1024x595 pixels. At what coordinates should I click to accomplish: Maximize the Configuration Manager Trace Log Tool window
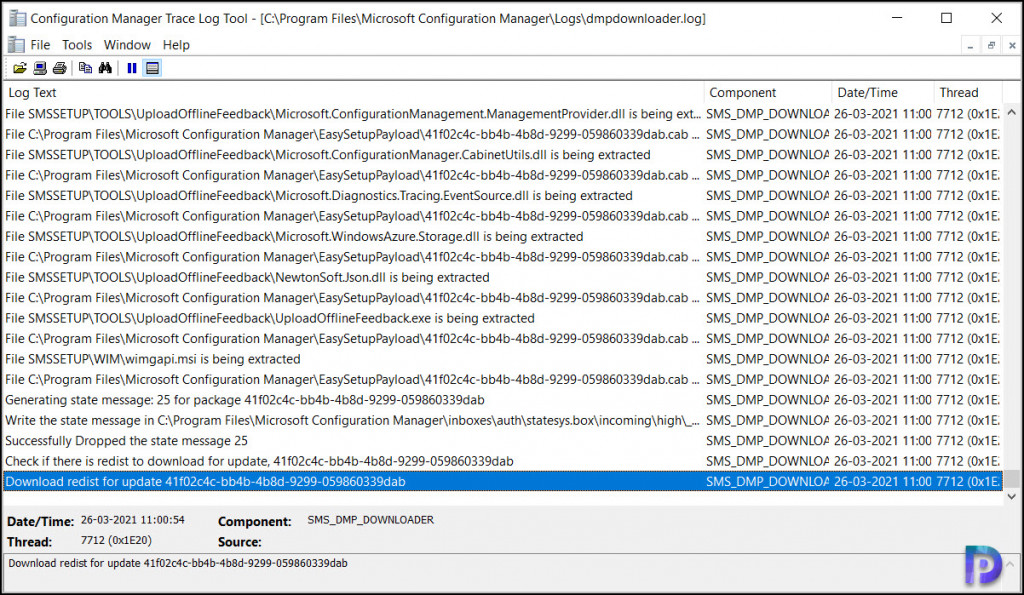click(946, 18)
